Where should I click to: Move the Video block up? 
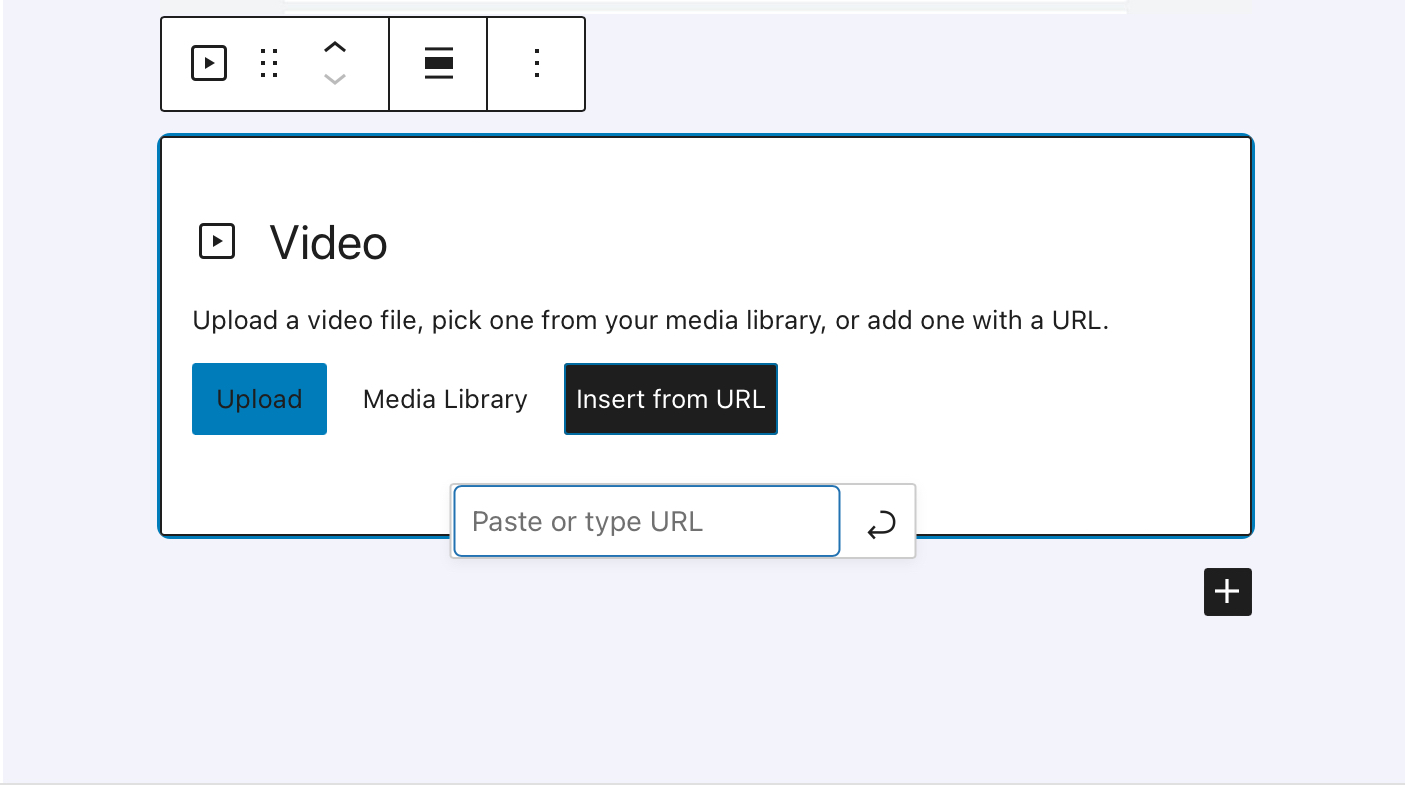point(335,47)
